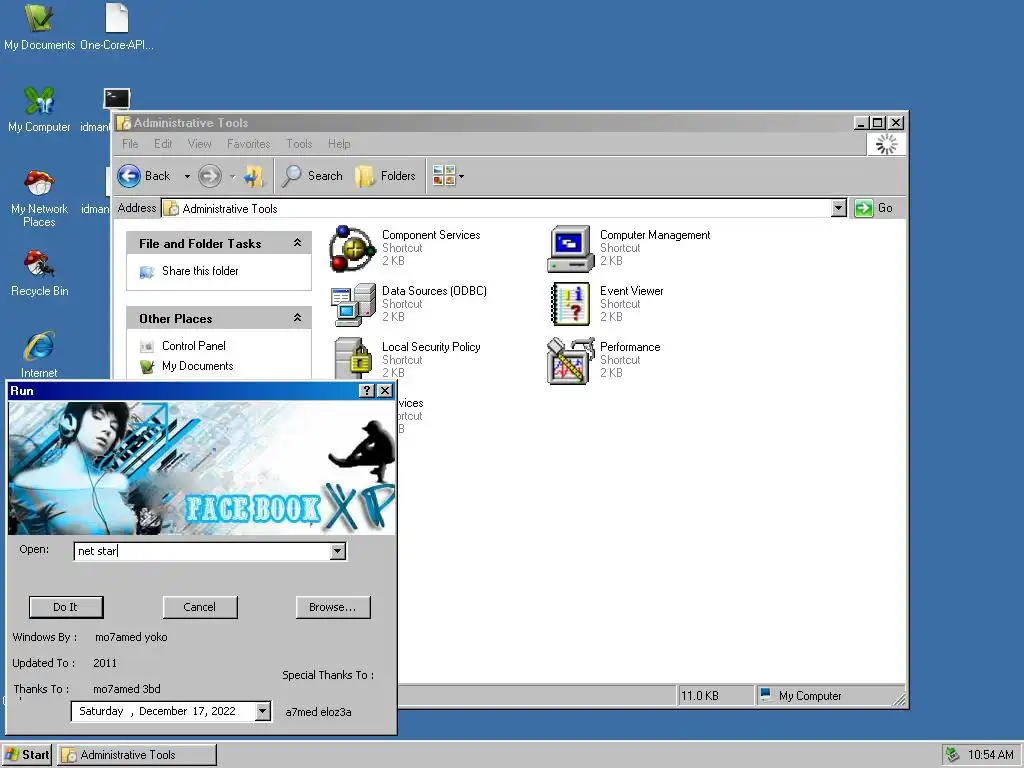Open the View menu

pyautogui.click(x=199, y=144)
